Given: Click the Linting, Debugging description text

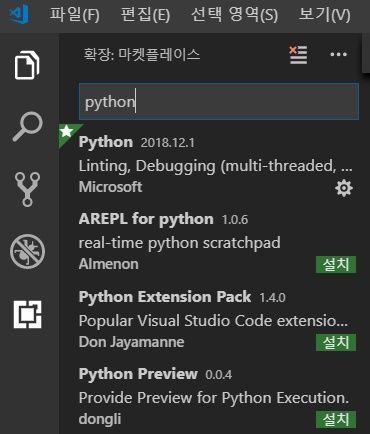Looking at the screenshot, I should [x=215, y=166].
